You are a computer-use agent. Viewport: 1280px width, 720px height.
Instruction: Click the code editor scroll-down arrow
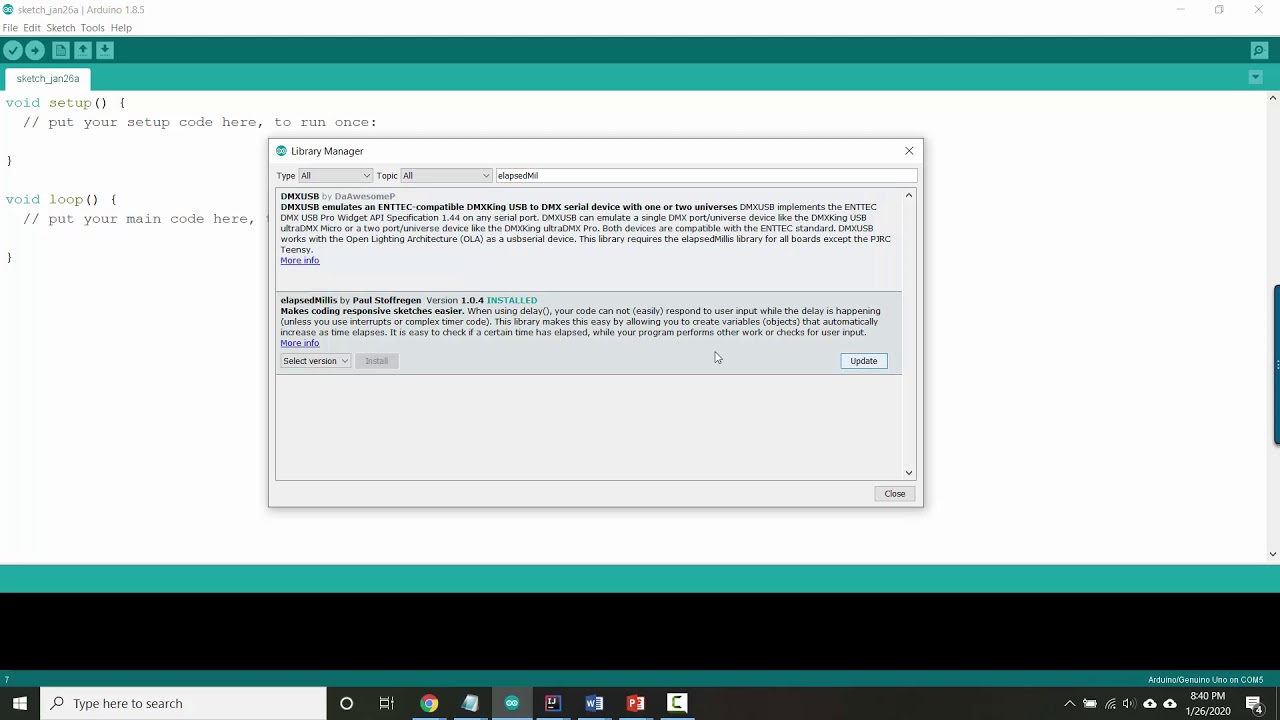1273,554
